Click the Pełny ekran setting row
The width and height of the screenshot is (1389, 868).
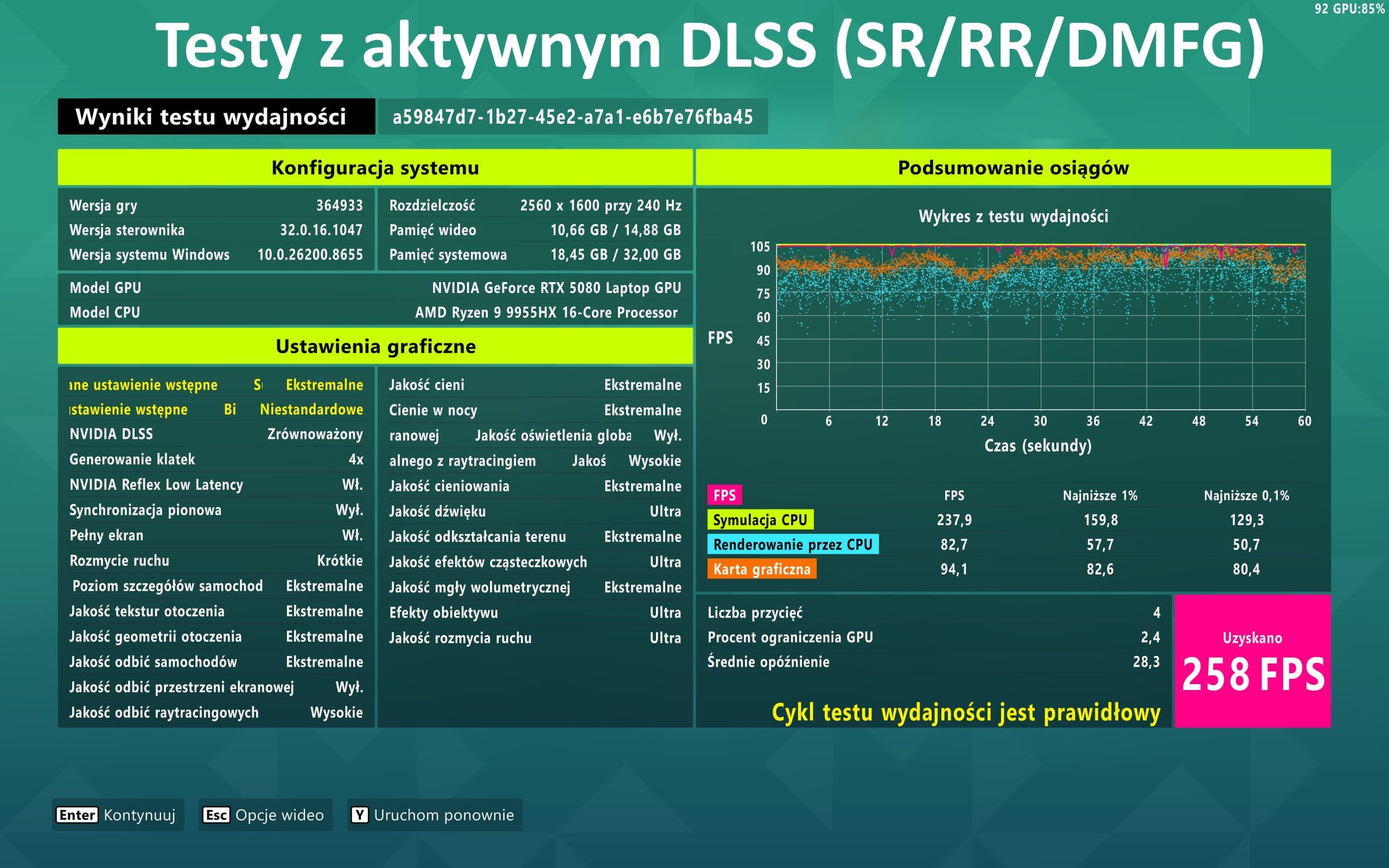click(216, 535)
